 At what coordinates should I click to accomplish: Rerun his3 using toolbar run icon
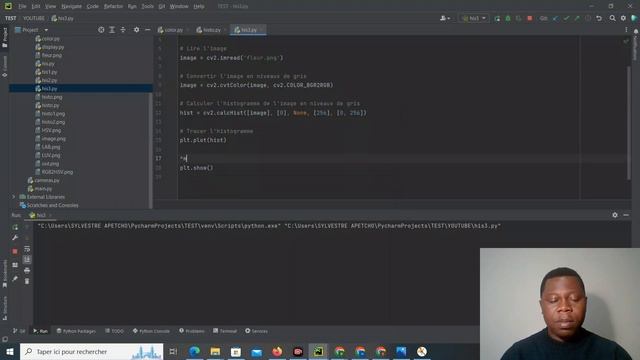click(x=497, y=18)
